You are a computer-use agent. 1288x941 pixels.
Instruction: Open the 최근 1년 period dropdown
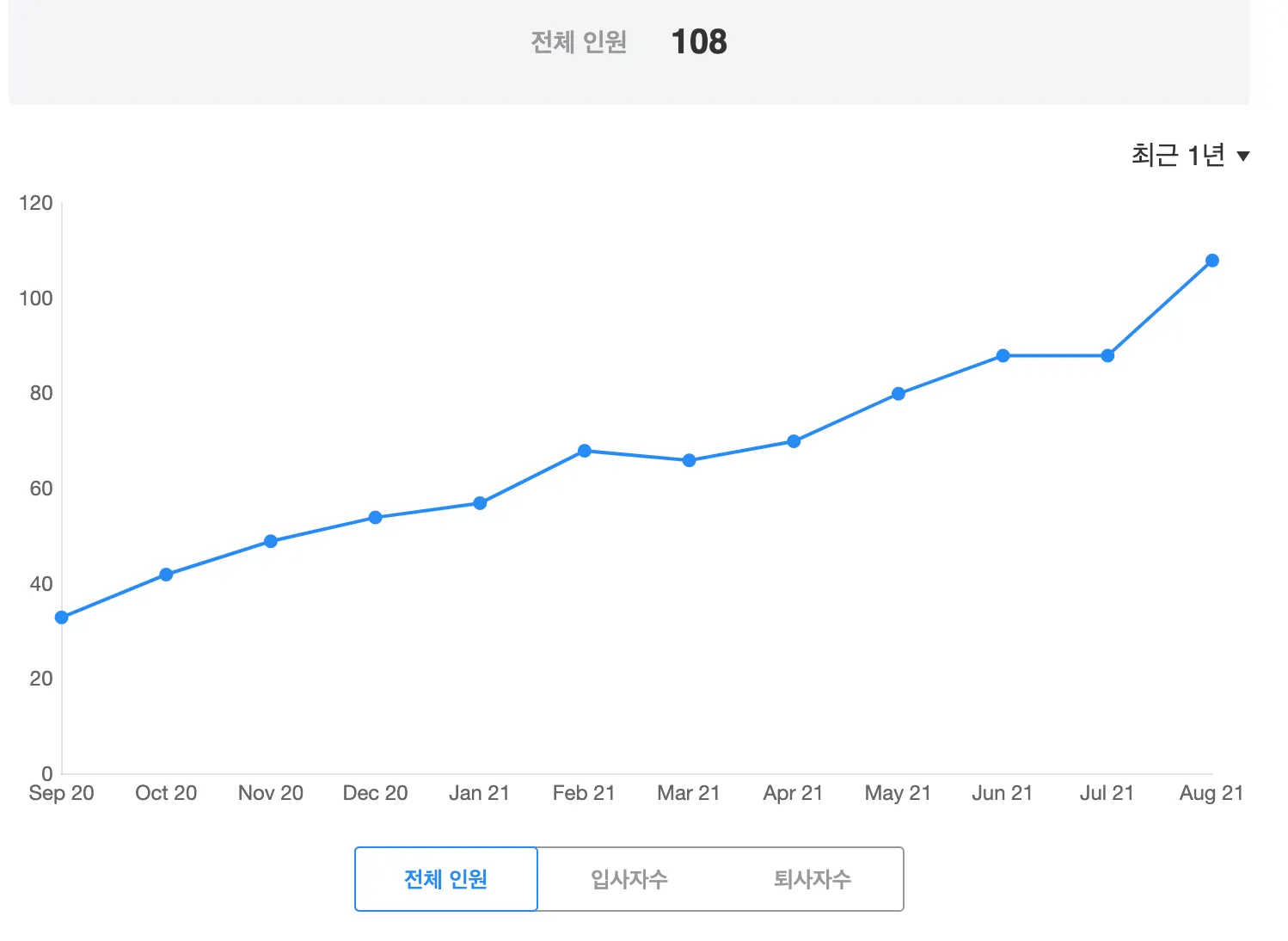[1178, 156]
